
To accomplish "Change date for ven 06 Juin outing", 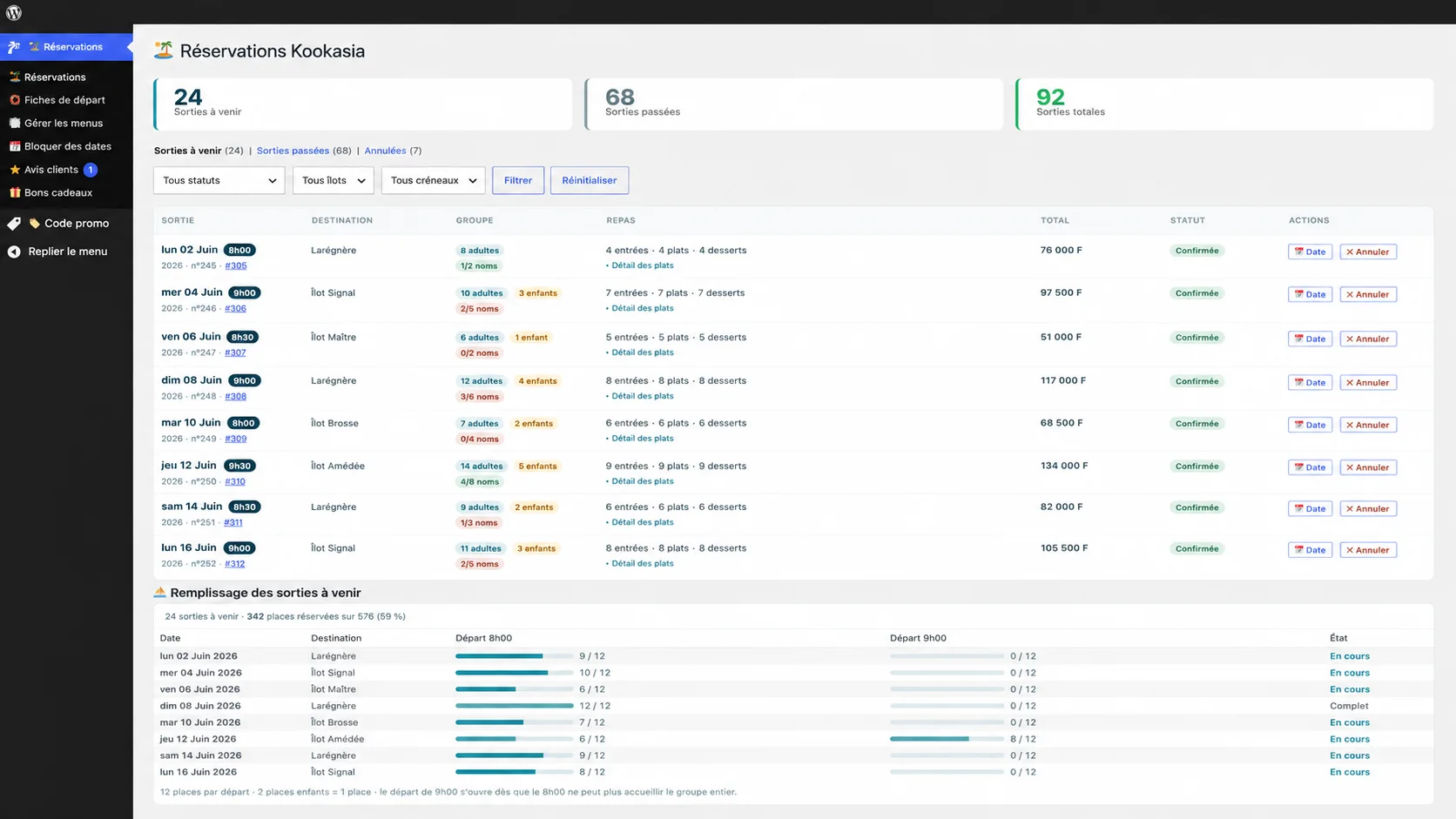I will [x=1310, y=339].
